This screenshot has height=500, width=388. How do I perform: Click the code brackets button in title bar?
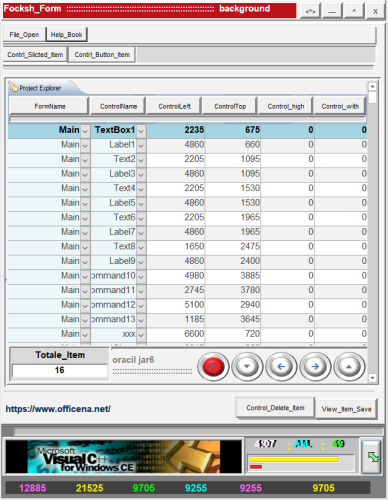(310, 11)
